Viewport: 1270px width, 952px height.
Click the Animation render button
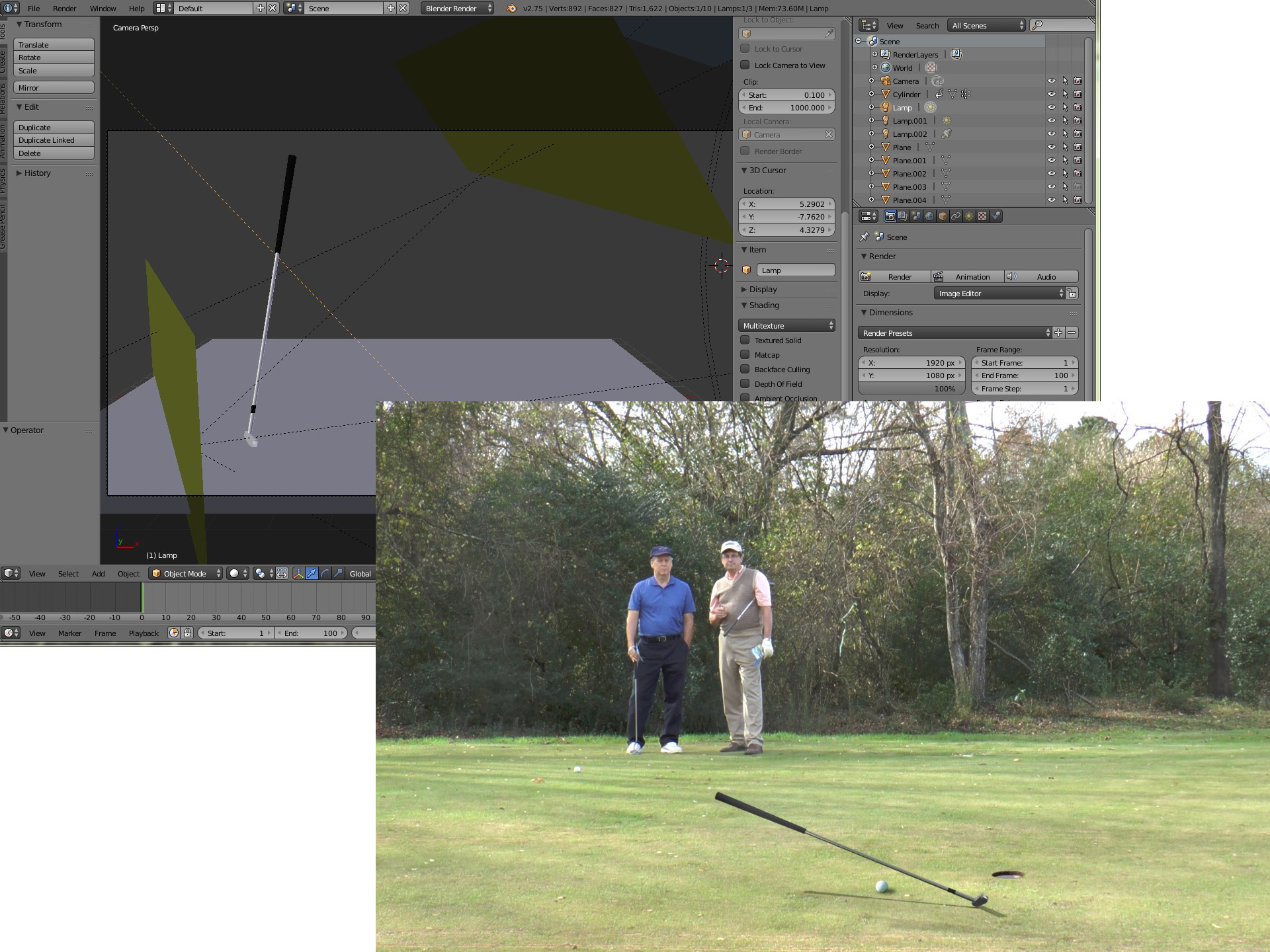[967, 276]
